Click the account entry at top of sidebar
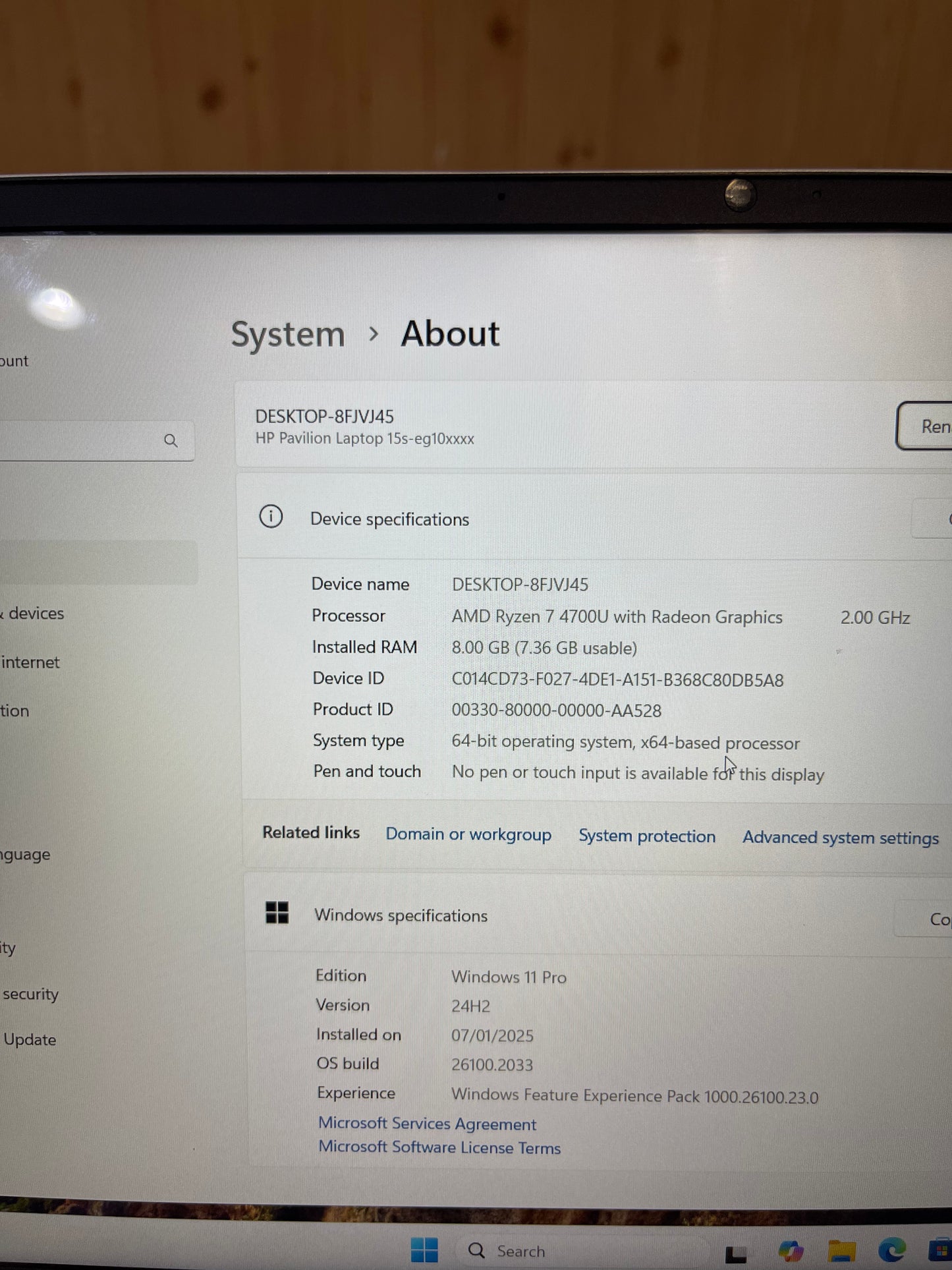 point(14,361)
